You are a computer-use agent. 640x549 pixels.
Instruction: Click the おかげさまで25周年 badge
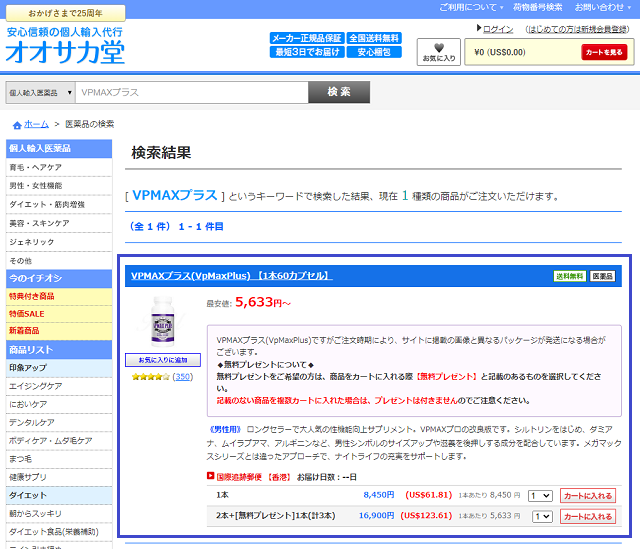(65, 13)
